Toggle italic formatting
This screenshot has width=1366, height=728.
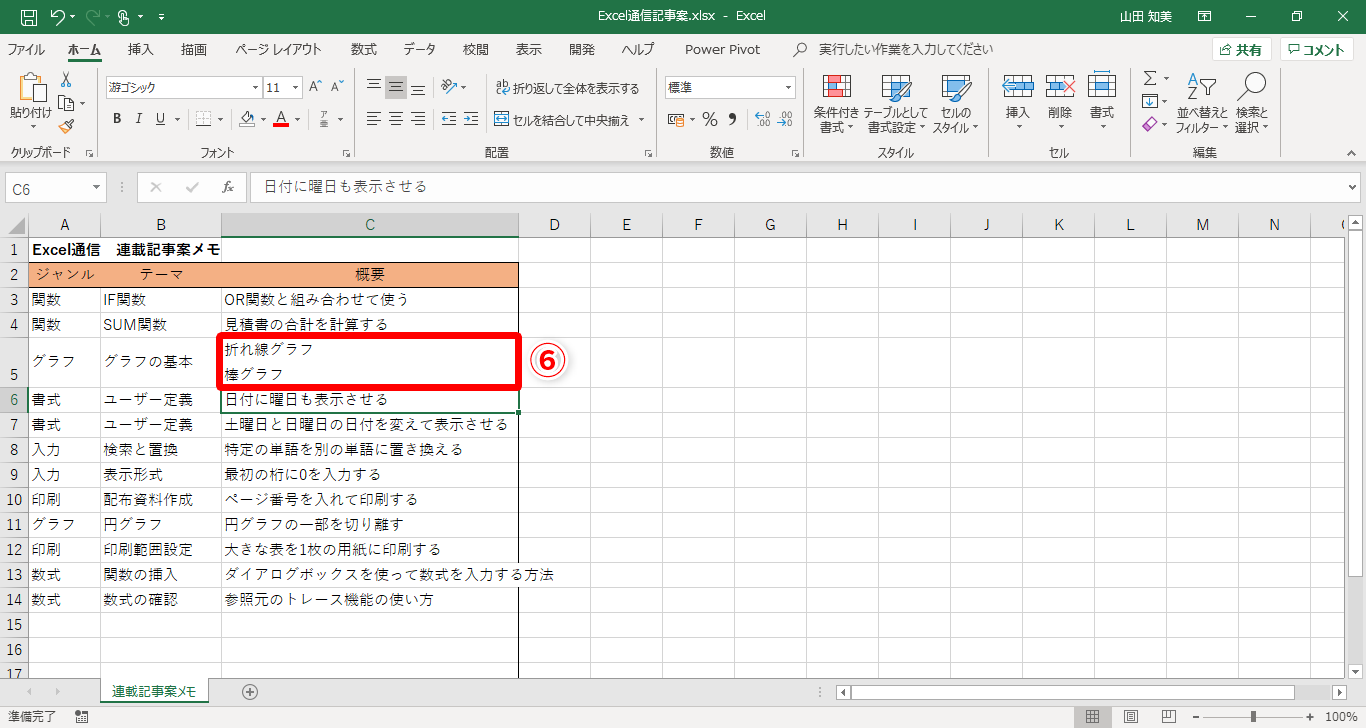pos(138,119)
